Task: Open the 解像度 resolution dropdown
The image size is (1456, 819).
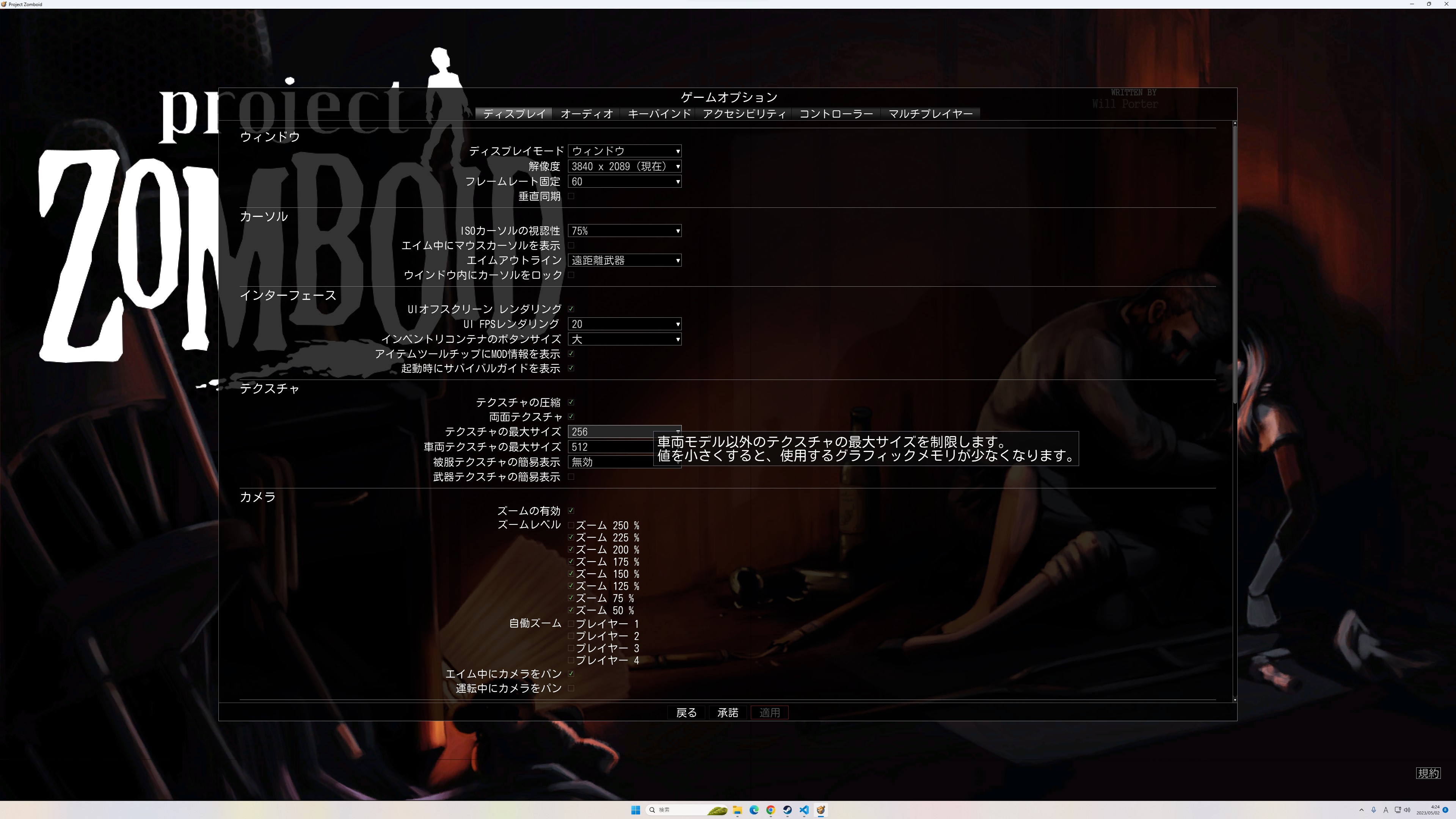Action: [624, 166]
